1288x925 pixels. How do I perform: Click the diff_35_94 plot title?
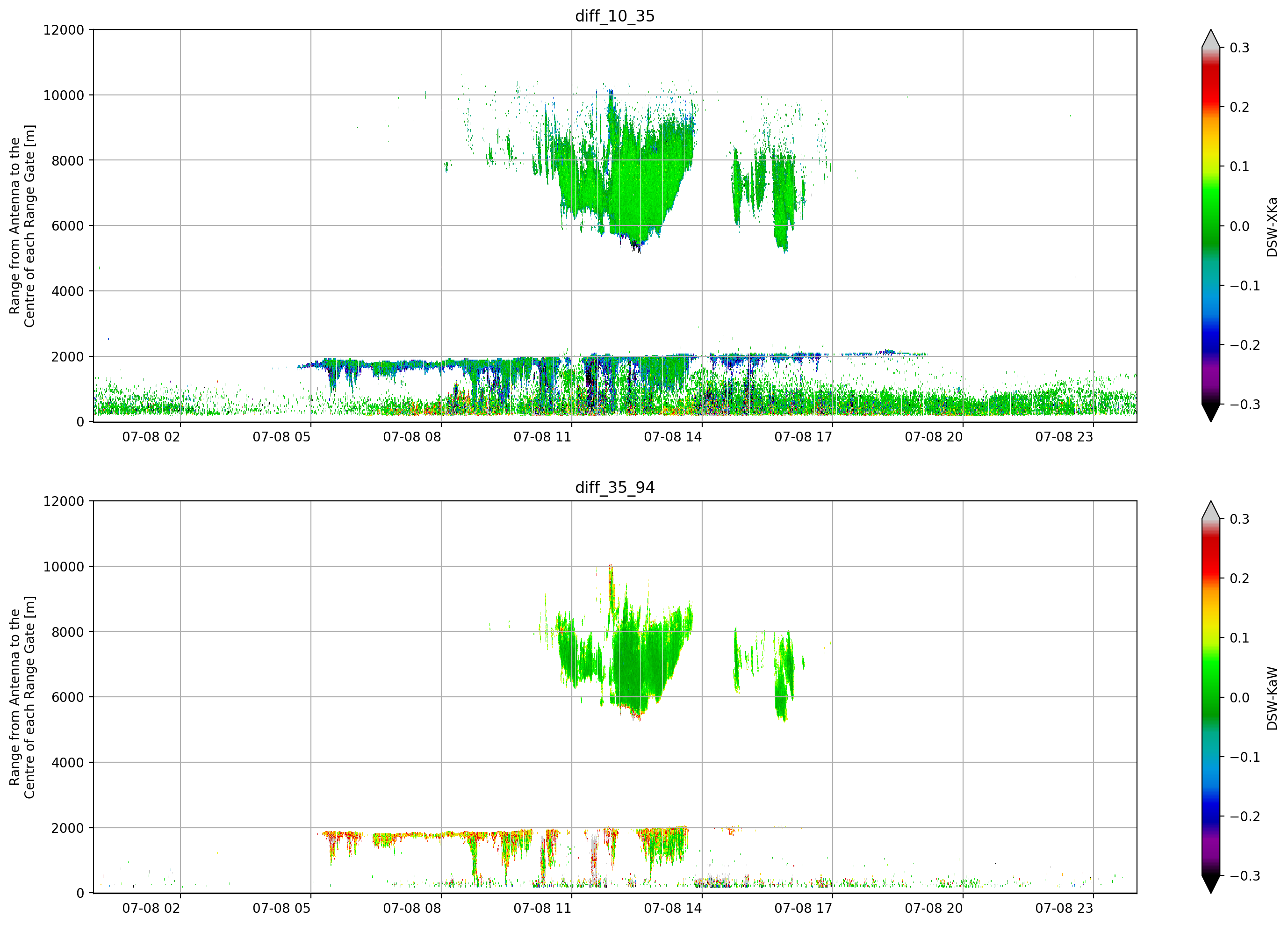(x=614, y=487)
